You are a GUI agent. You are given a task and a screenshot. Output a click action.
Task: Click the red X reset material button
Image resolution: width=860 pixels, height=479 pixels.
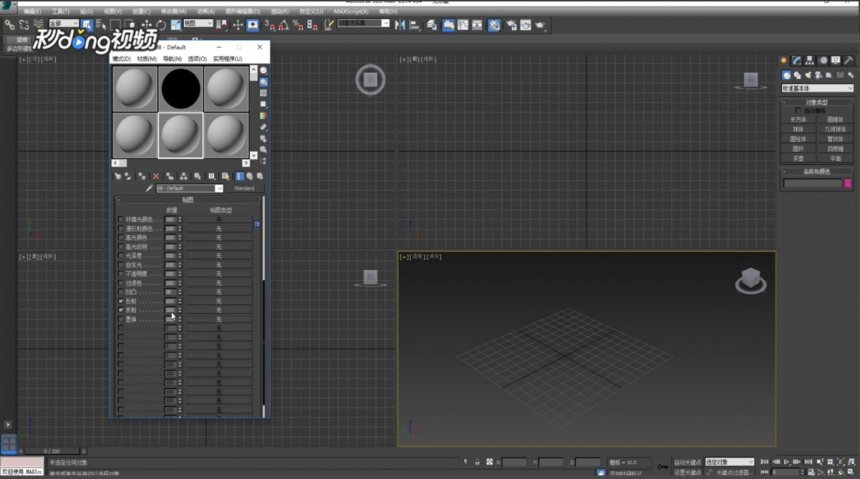coord(156,176)
